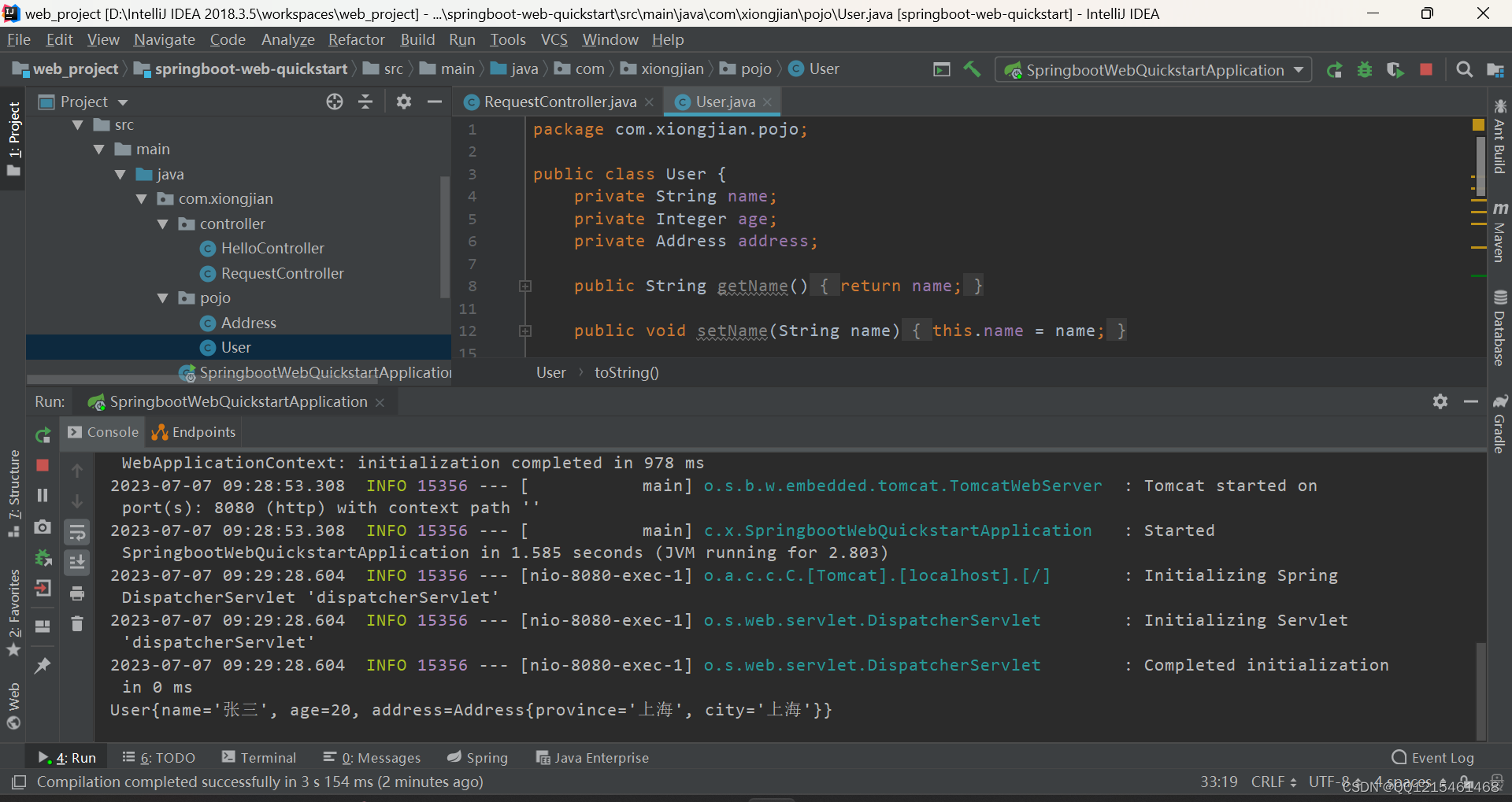The image size is (1512, 802).
Task: Close the User.java editor tab
Action: coord(767,102)
